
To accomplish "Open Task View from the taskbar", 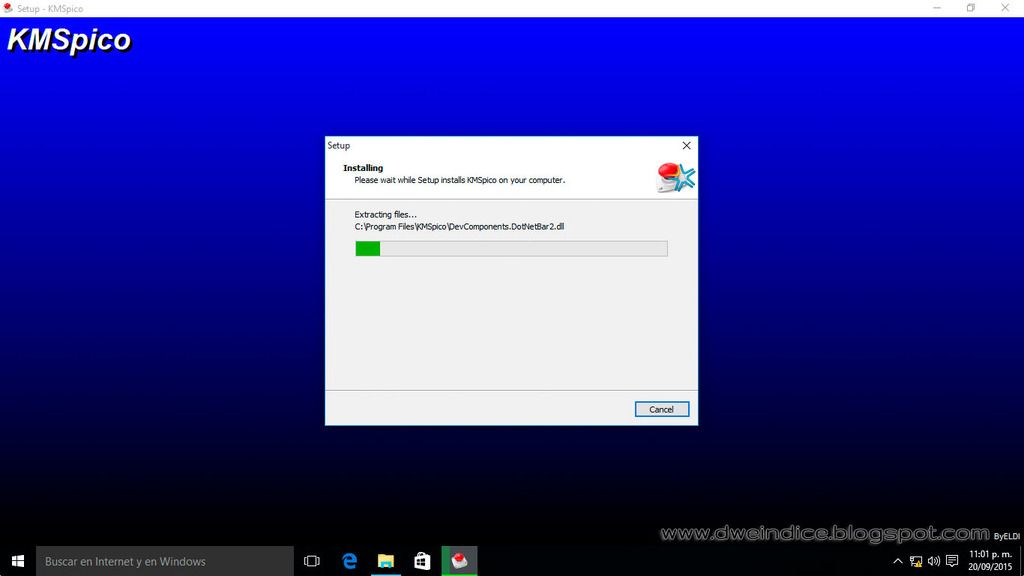I will coord(311,561).
